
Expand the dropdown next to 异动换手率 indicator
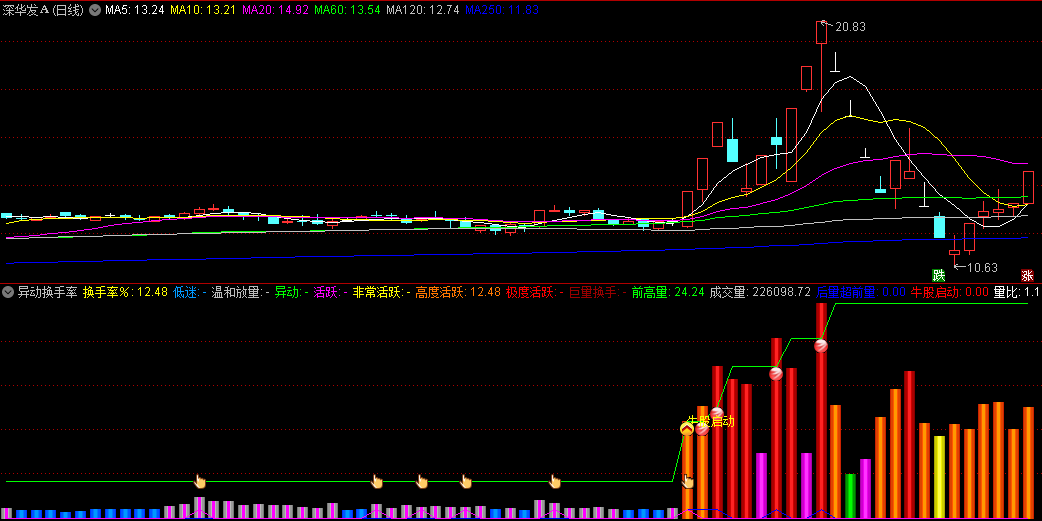(9, 292)
